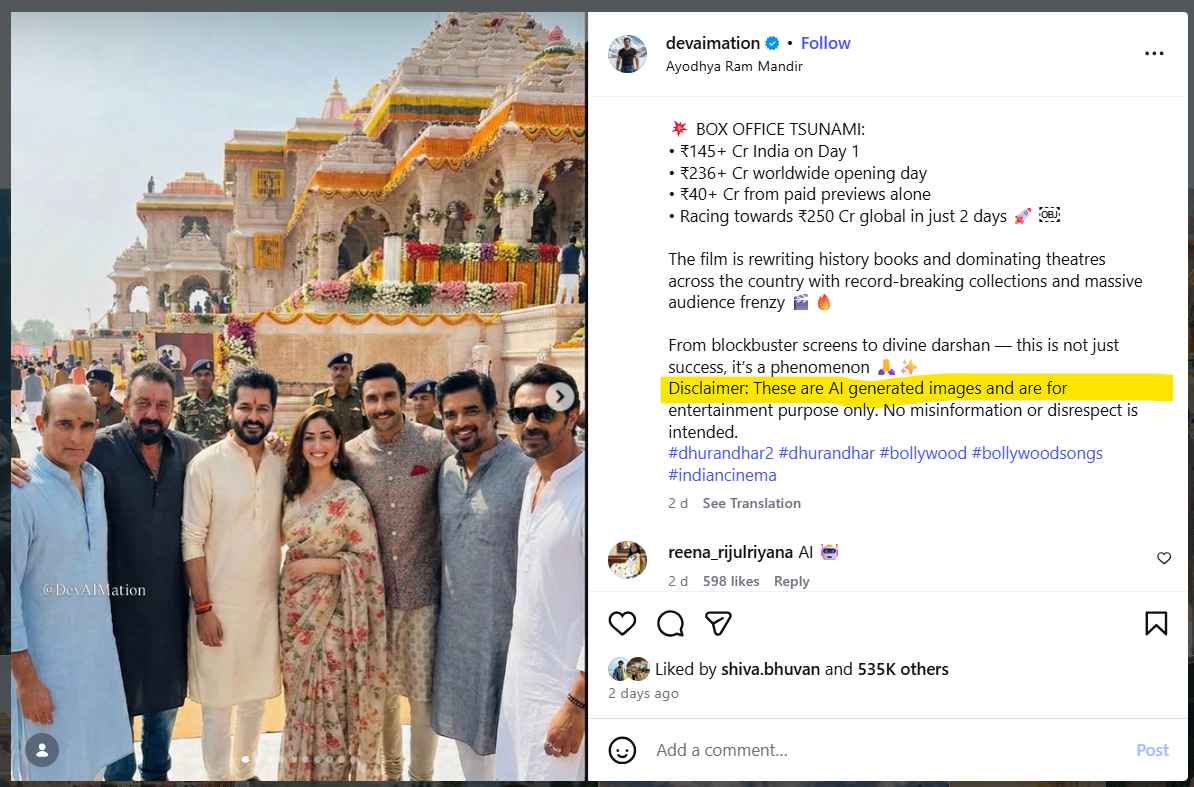This screenshot has width=1194, height=787.
Task: Share the post with the paper plane icon
Action: 718,623
